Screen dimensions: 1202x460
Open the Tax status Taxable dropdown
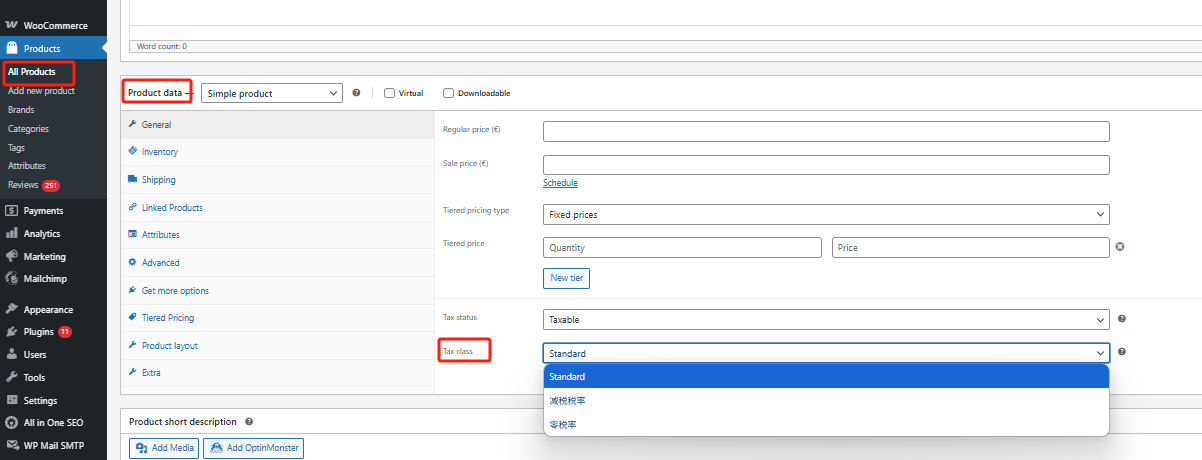825,320
